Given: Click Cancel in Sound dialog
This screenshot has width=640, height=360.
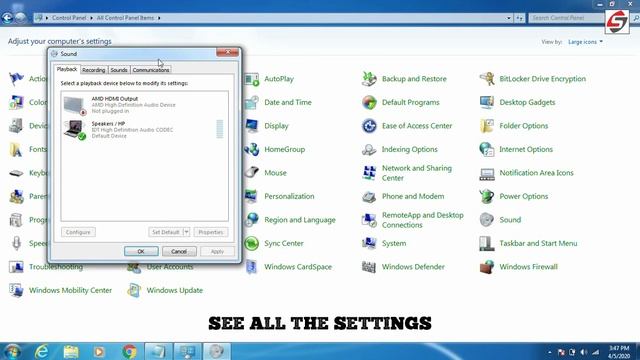Looking at the screenshot, I should [x=179, y=251].
